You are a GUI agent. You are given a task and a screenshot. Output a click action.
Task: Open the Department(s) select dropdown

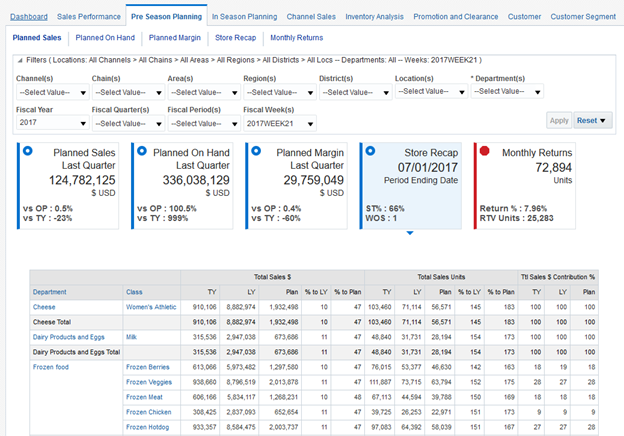[x=508, y=92]
